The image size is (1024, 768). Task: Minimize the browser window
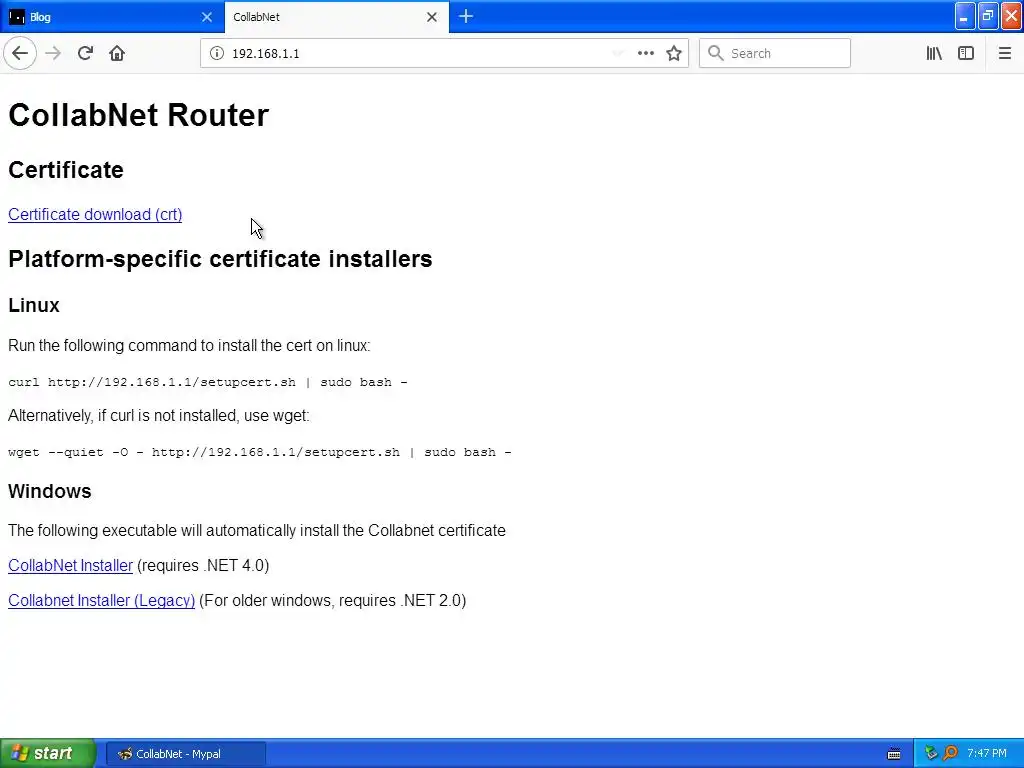[965, 16]
